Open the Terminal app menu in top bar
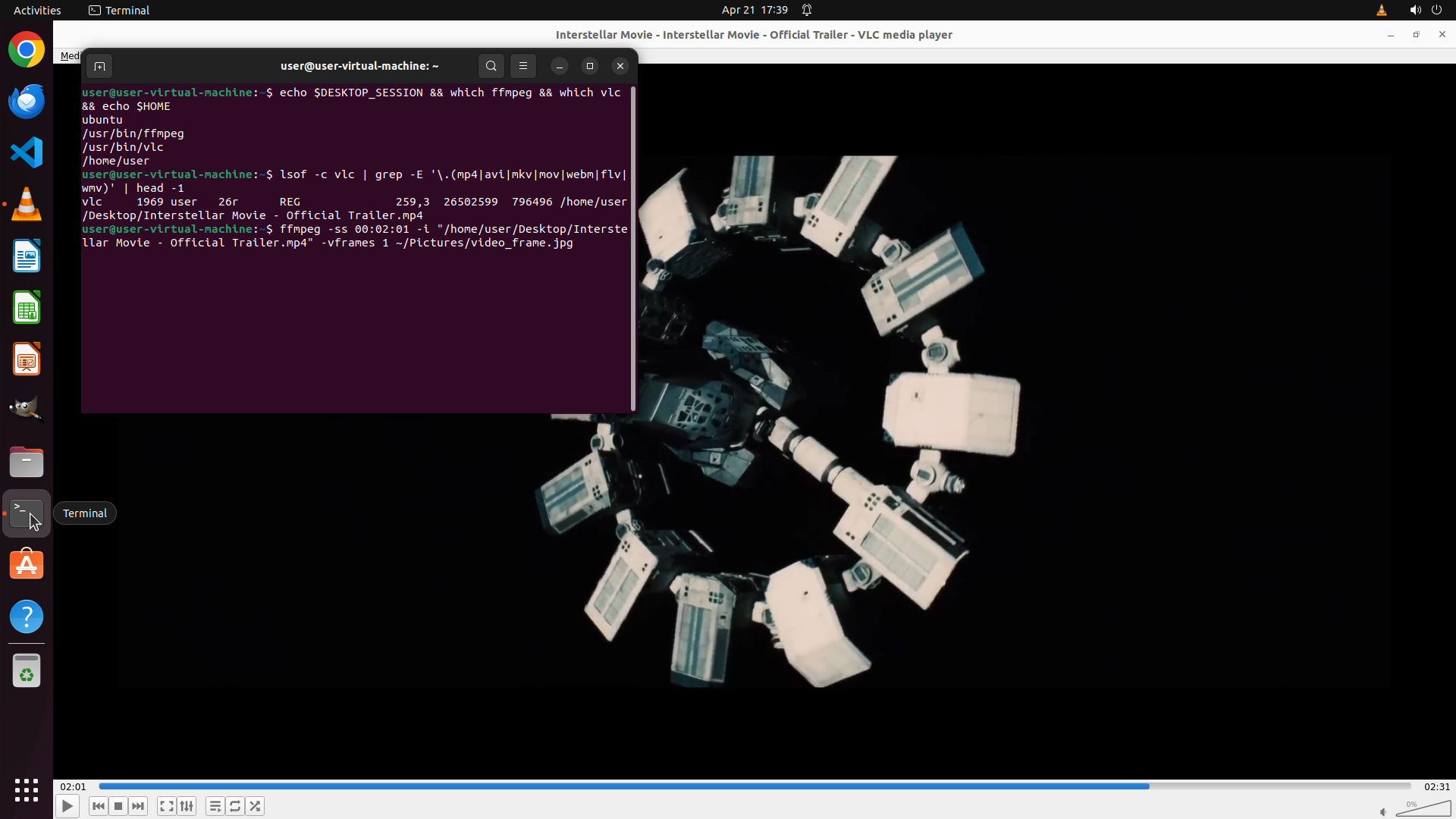The width and height of the screenshot is (1456, 819). [x=119, y=10]
